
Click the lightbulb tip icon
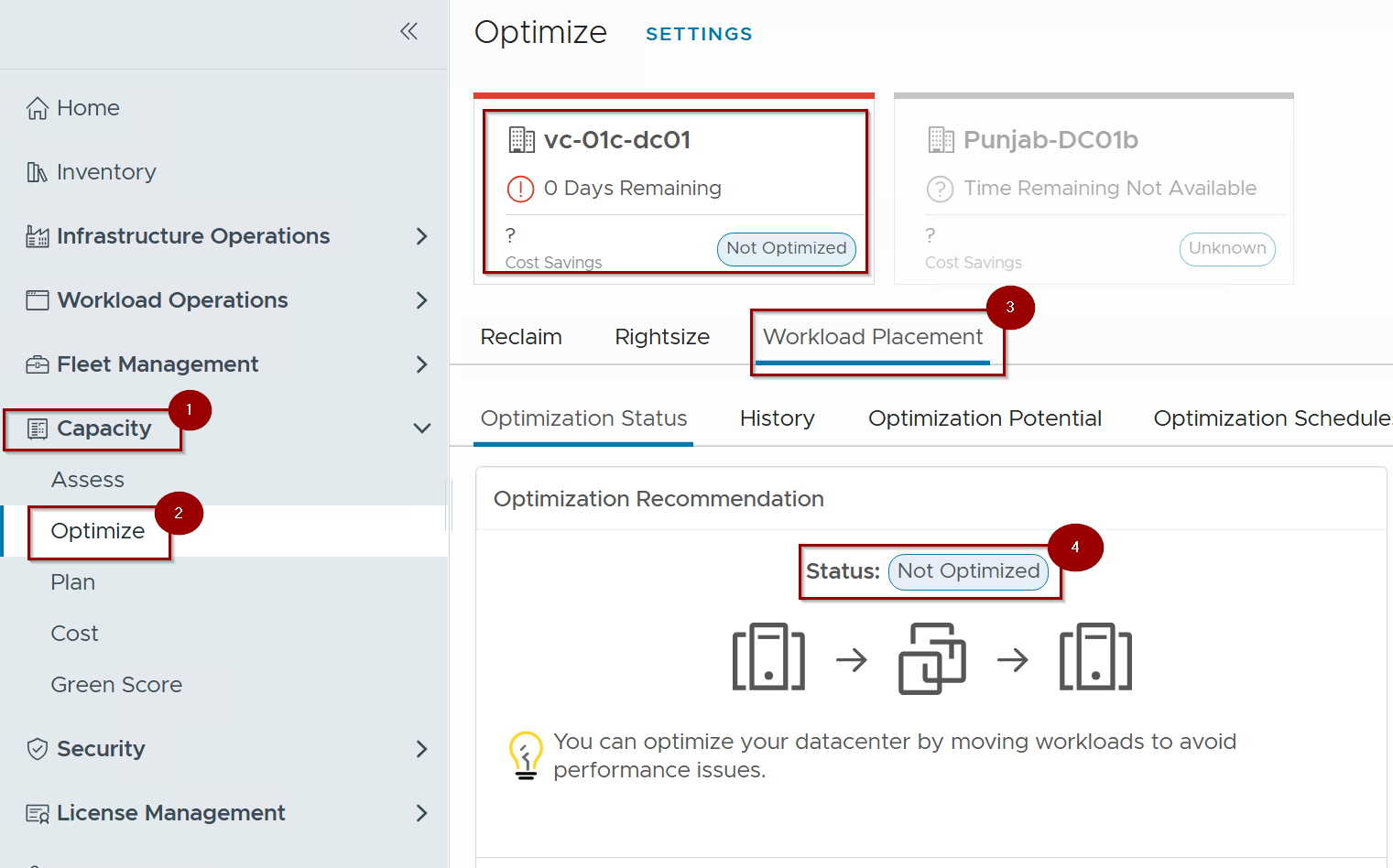[526, 754]
